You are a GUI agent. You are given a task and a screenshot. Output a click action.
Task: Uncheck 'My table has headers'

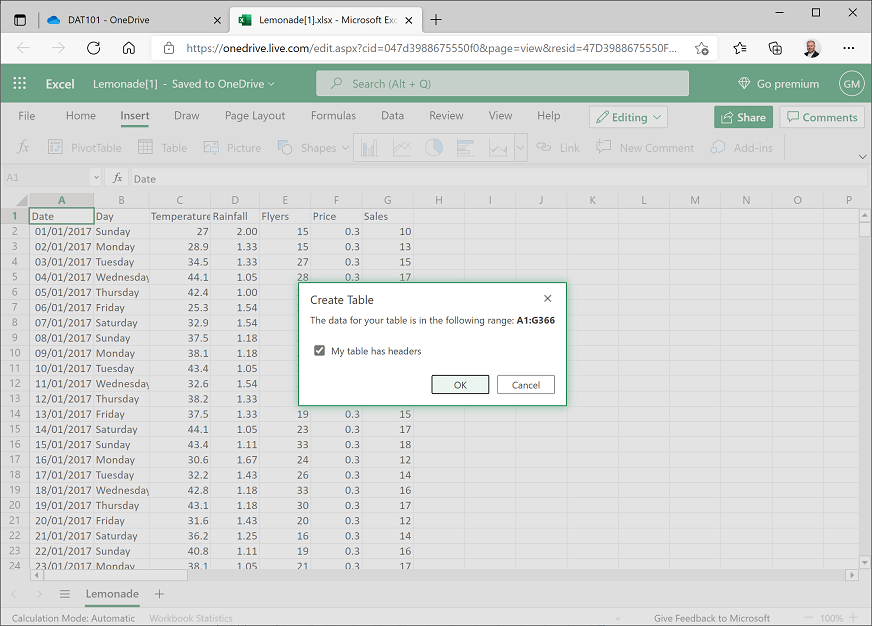pyautogui.click(x=319, y=350)
